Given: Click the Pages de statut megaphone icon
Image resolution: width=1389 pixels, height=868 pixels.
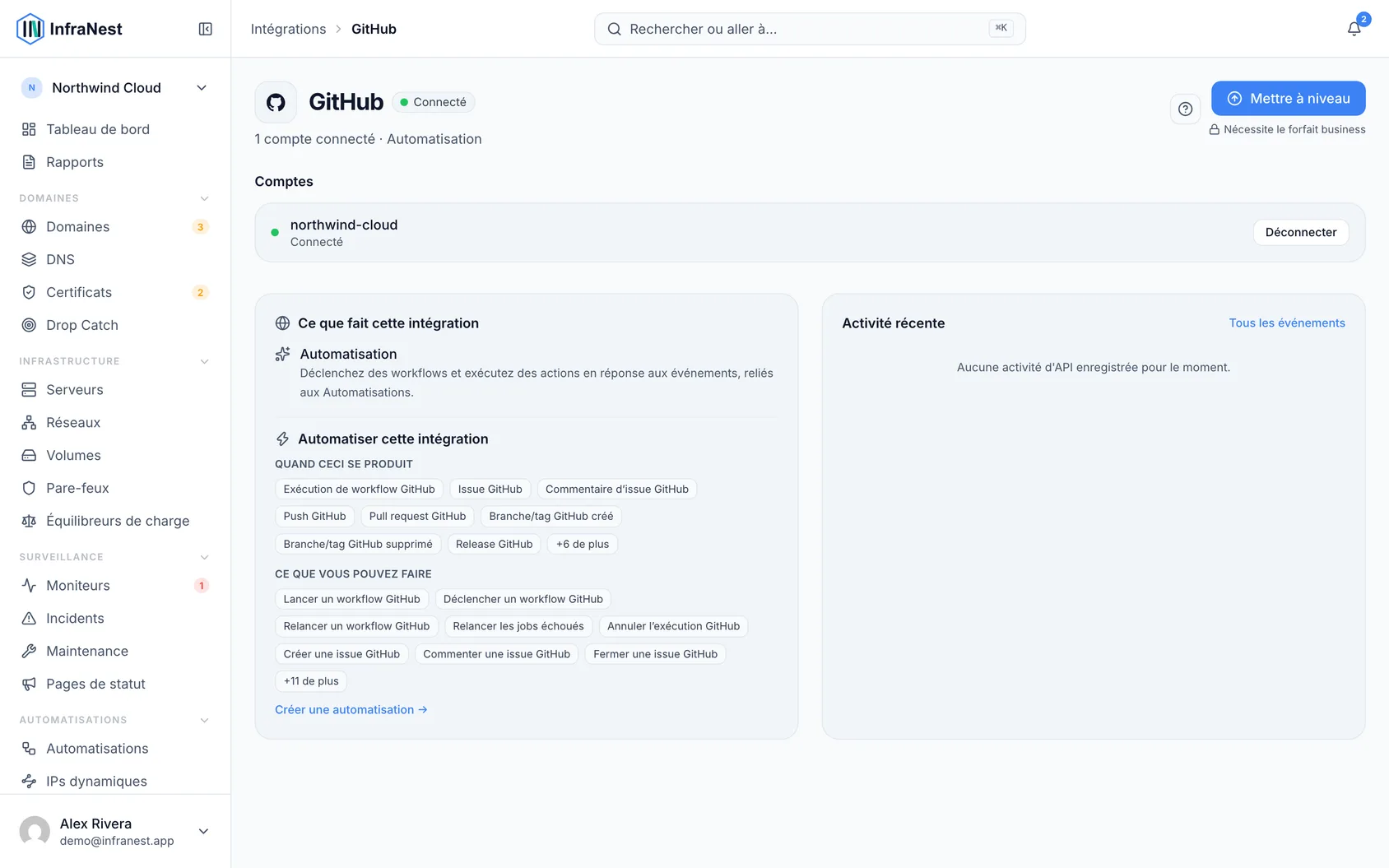Looking at the screenshot, I should pos(29,684).
